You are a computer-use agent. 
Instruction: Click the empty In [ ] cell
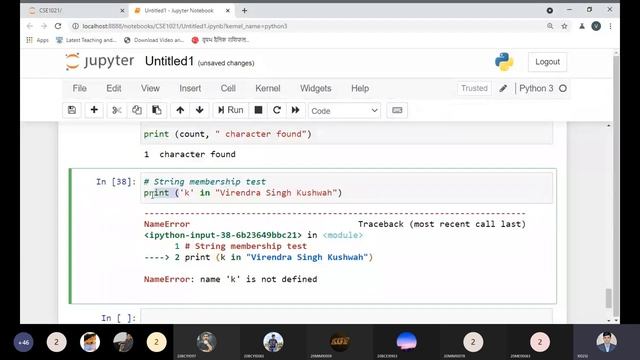(x=347, y=317)
